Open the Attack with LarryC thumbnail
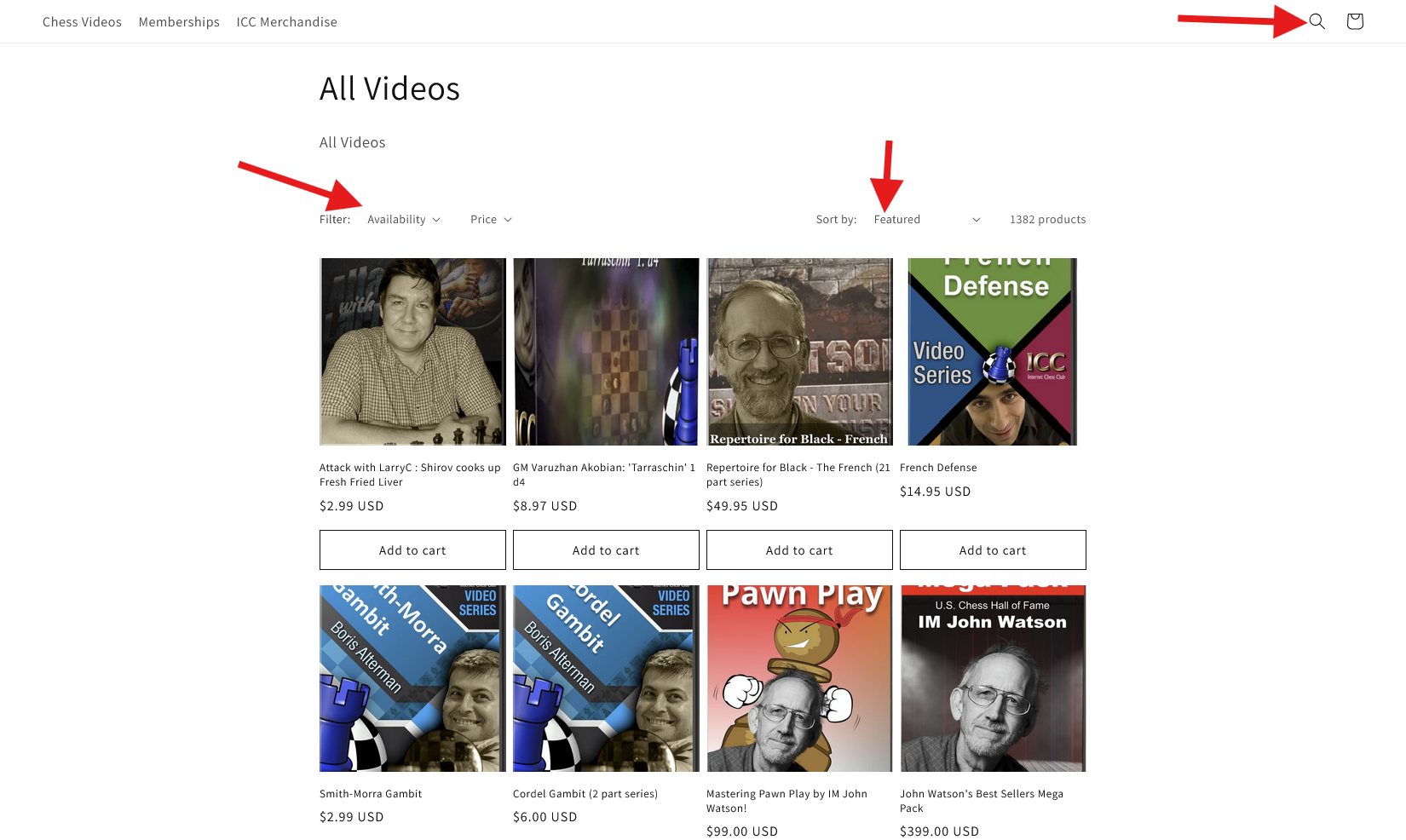This screenshot has height=840, width=1406. [x=412, y=352]
